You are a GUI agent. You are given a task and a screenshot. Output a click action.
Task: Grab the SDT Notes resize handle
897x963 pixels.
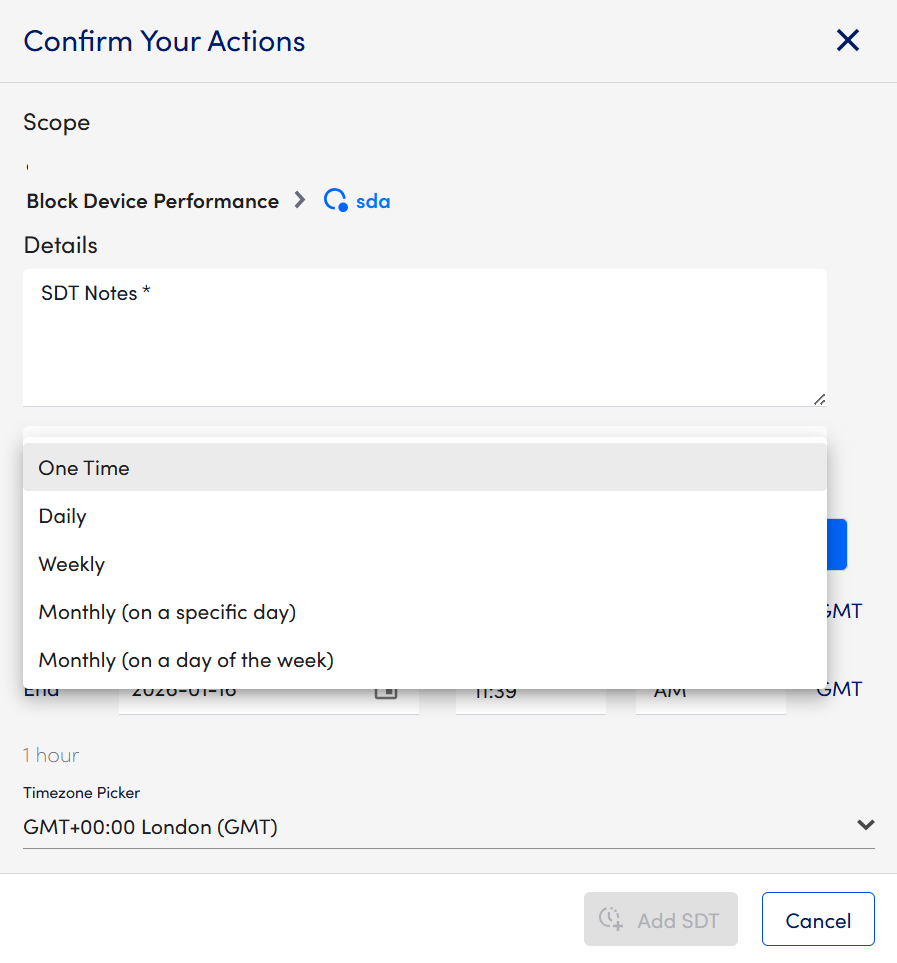click(819, 399)
